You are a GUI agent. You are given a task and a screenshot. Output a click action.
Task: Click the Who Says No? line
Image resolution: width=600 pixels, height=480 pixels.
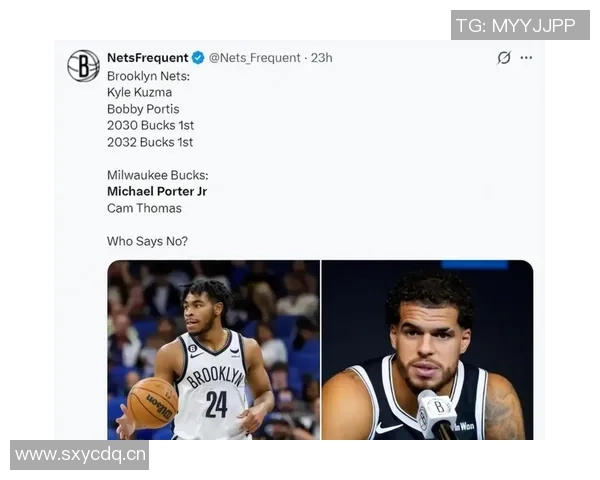pos(147,241)
